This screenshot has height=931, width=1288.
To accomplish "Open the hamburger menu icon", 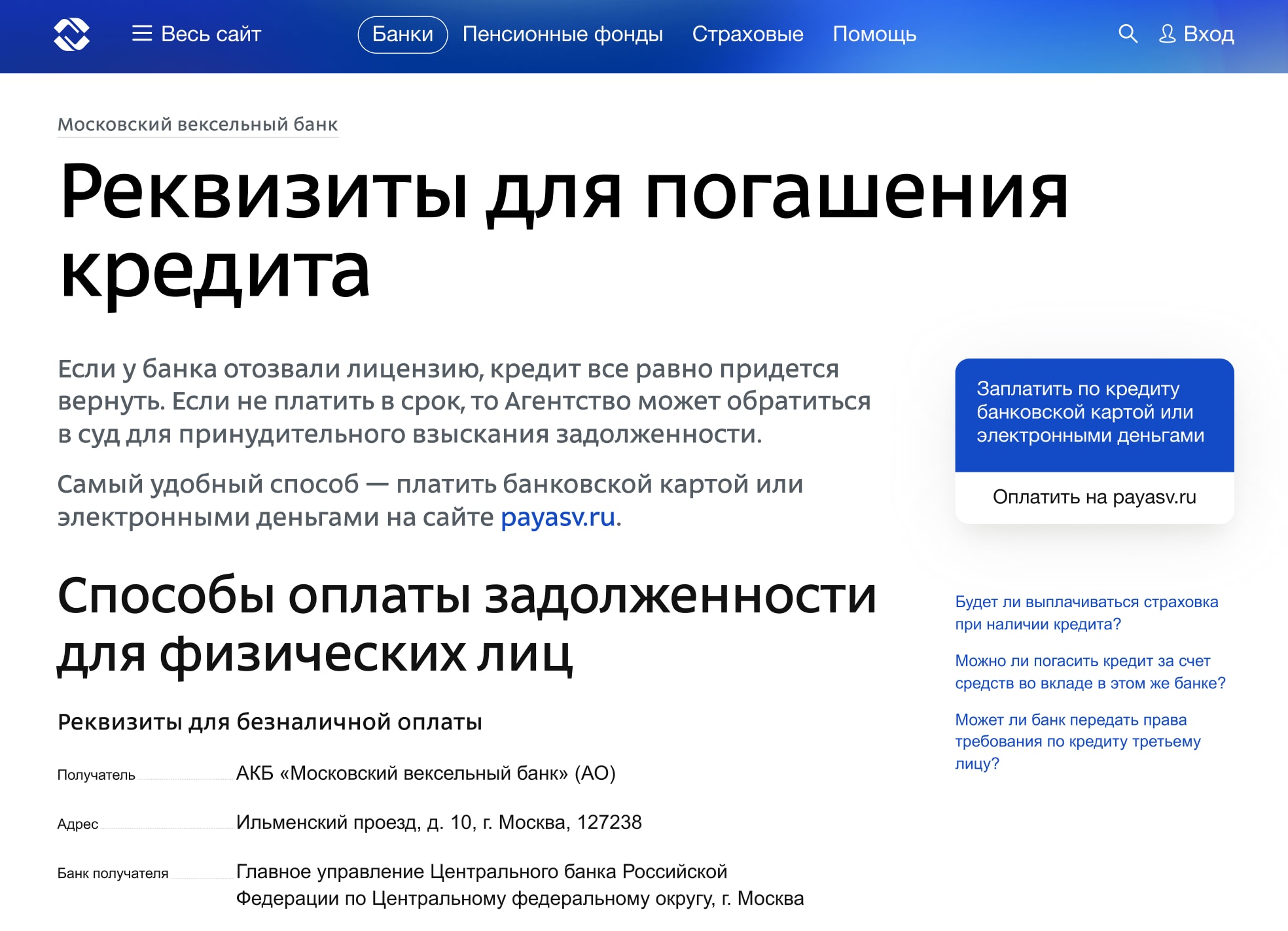I will coord(141,34).
